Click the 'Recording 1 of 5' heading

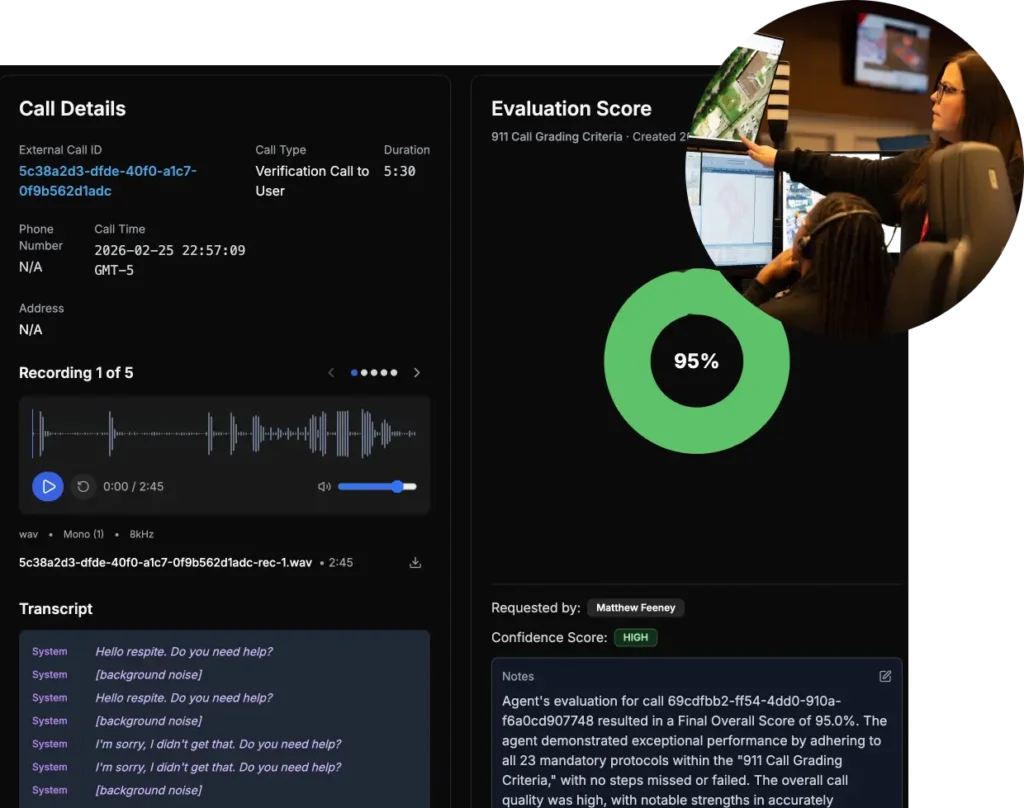[76, 373]
